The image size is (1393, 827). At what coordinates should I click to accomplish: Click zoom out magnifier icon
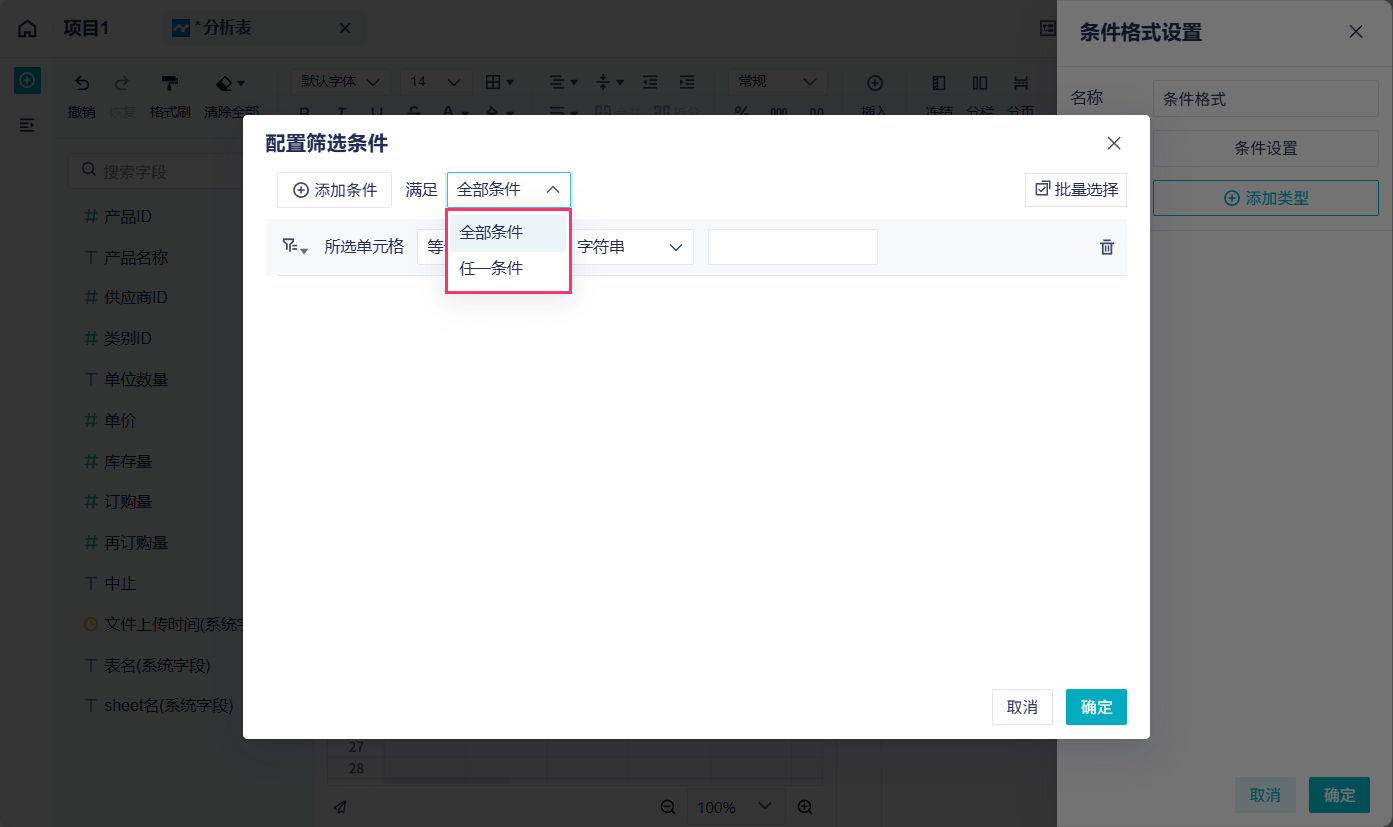tap(668, 807)
